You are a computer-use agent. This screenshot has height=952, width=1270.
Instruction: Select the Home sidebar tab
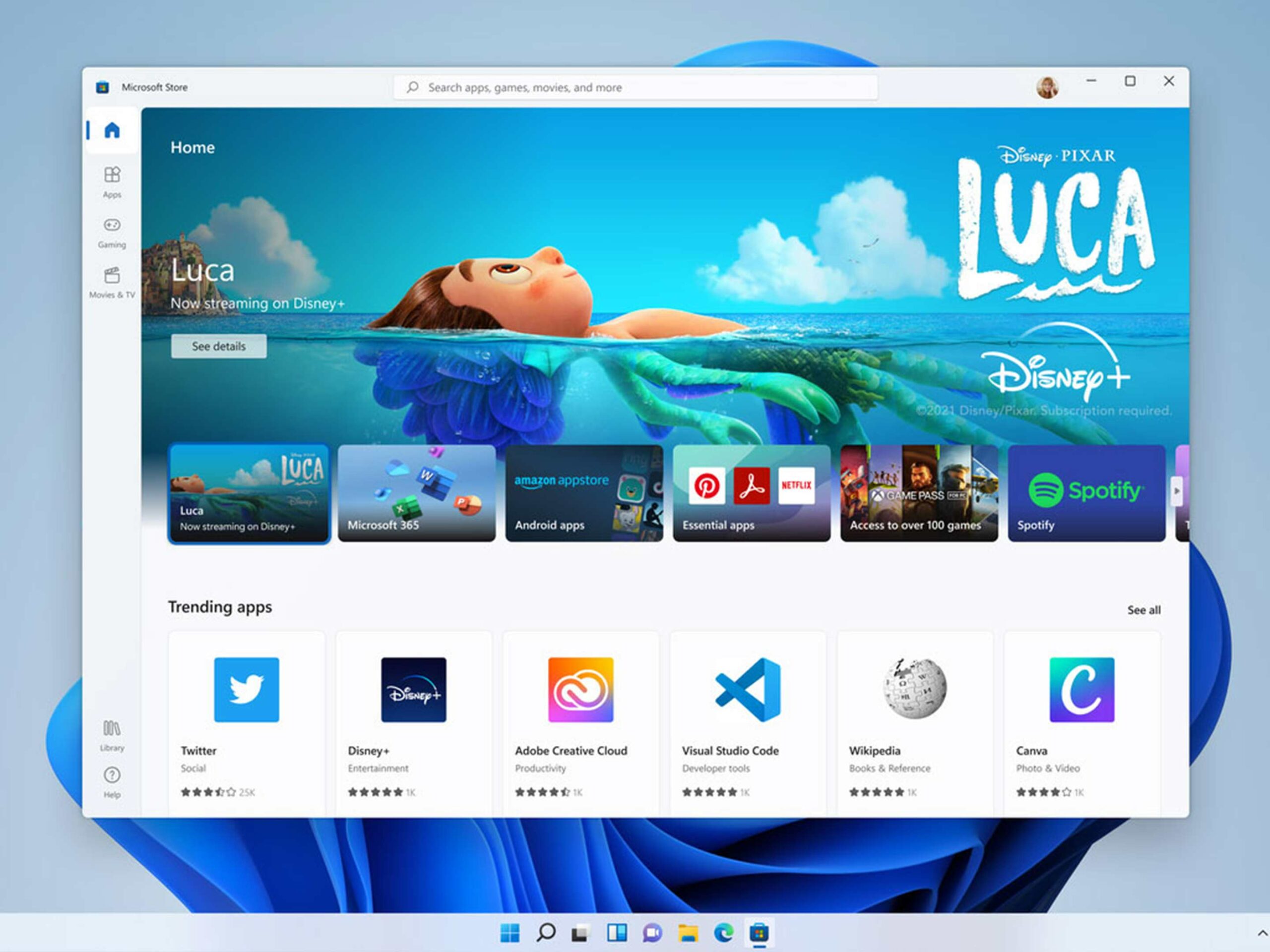[x=112, y=130]
